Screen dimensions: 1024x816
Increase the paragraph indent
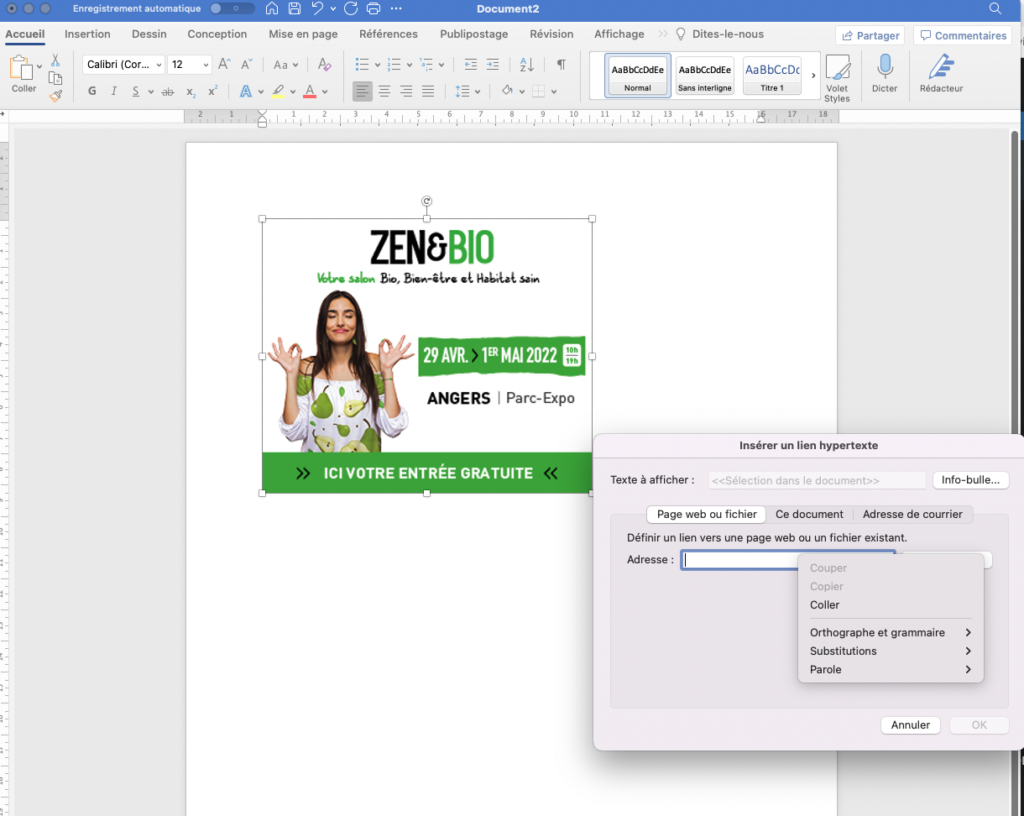492,64
